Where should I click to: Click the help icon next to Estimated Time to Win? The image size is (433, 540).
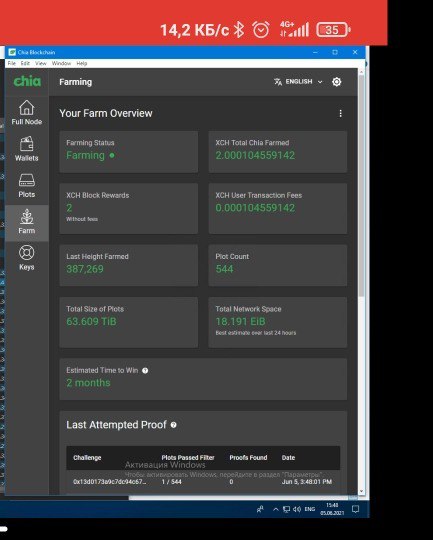tap(145, 371)
